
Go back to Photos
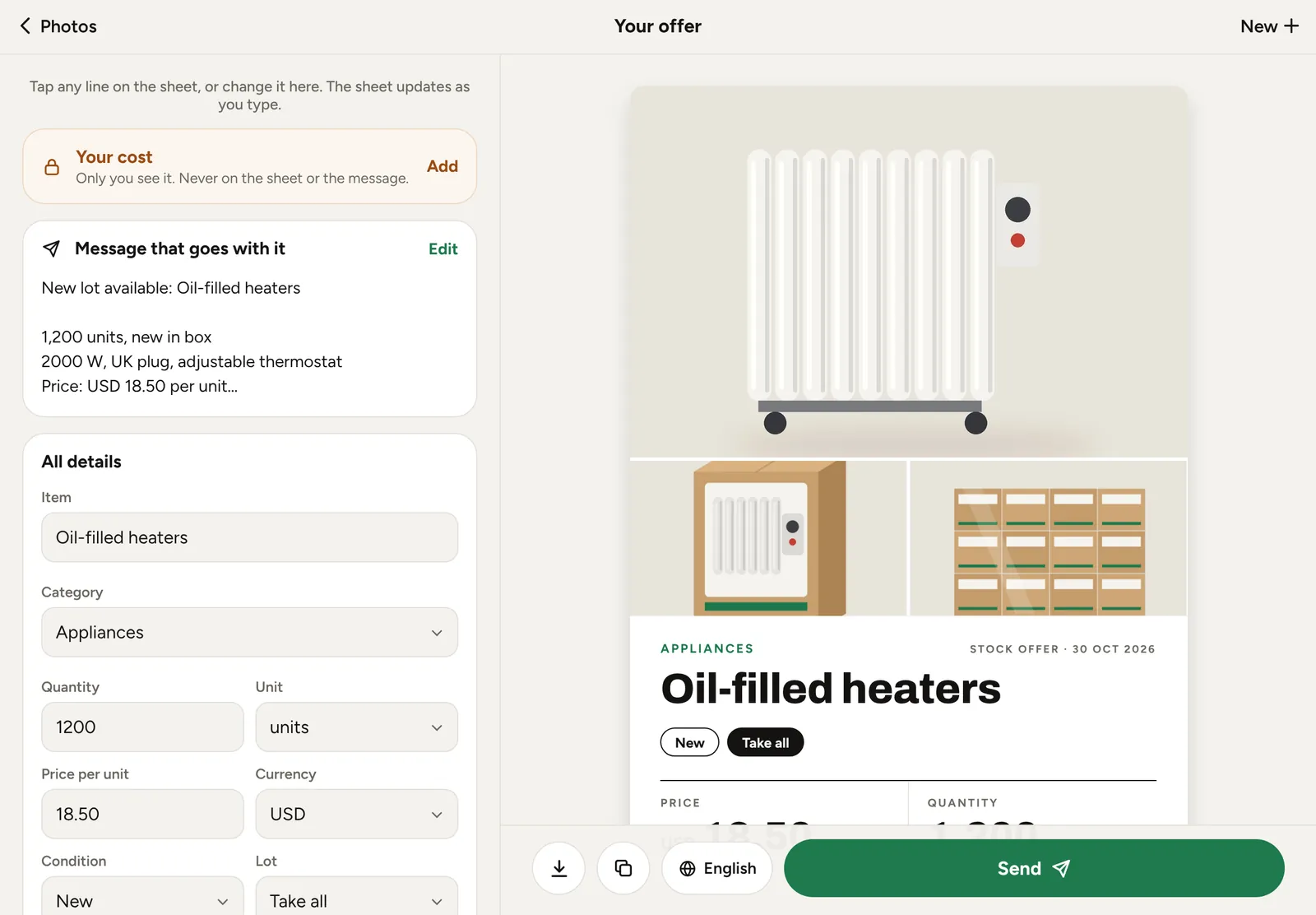click(58, 26)
